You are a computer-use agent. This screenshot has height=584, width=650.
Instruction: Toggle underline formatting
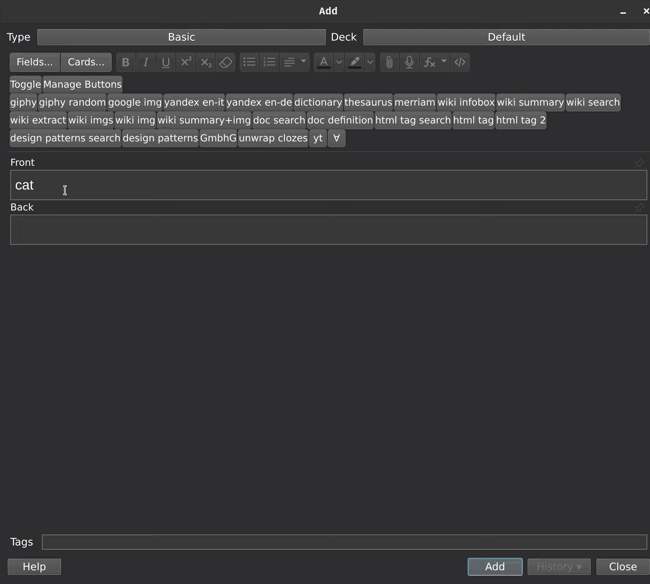(165, 62)
